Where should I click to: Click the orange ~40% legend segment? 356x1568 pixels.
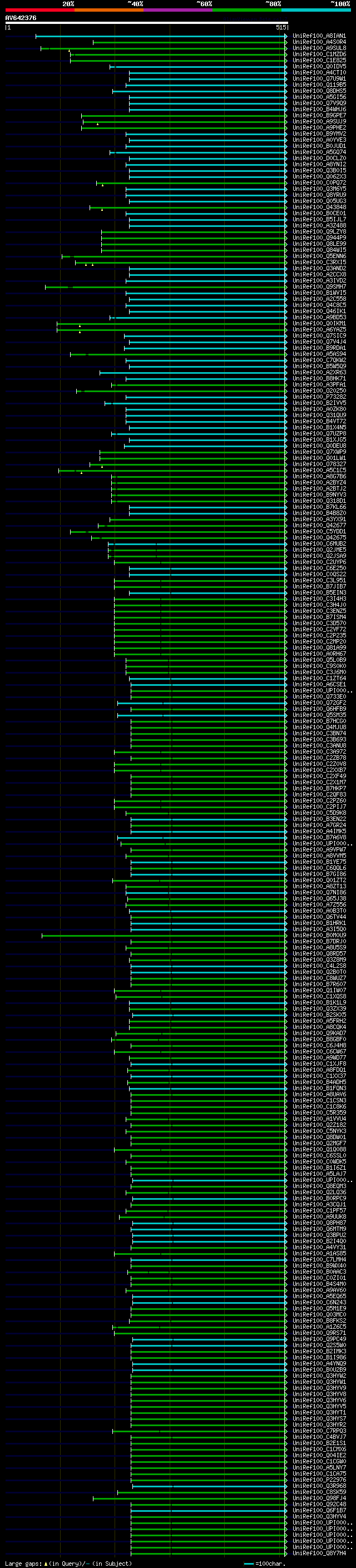click(x=109, y=10)
